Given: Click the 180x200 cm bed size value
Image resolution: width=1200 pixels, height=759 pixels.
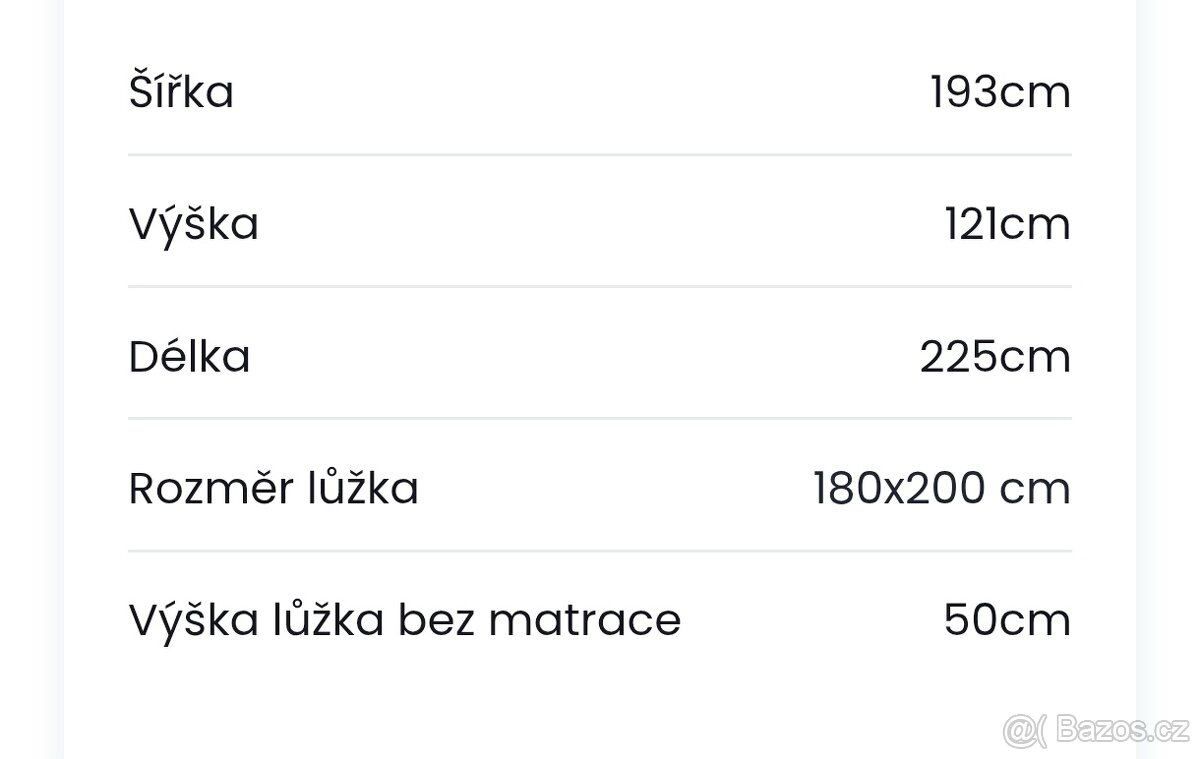Looking at the screenshot, I should (942, 489).
